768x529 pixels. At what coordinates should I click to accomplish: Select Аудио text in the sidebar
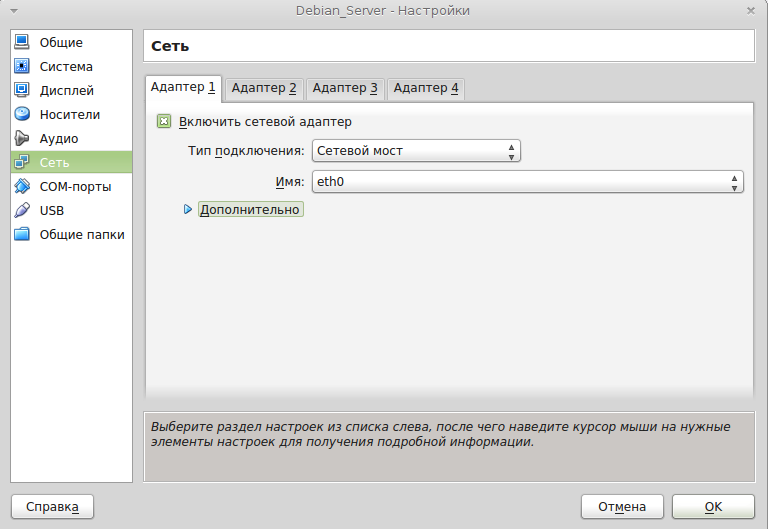(x=59, y=139)
